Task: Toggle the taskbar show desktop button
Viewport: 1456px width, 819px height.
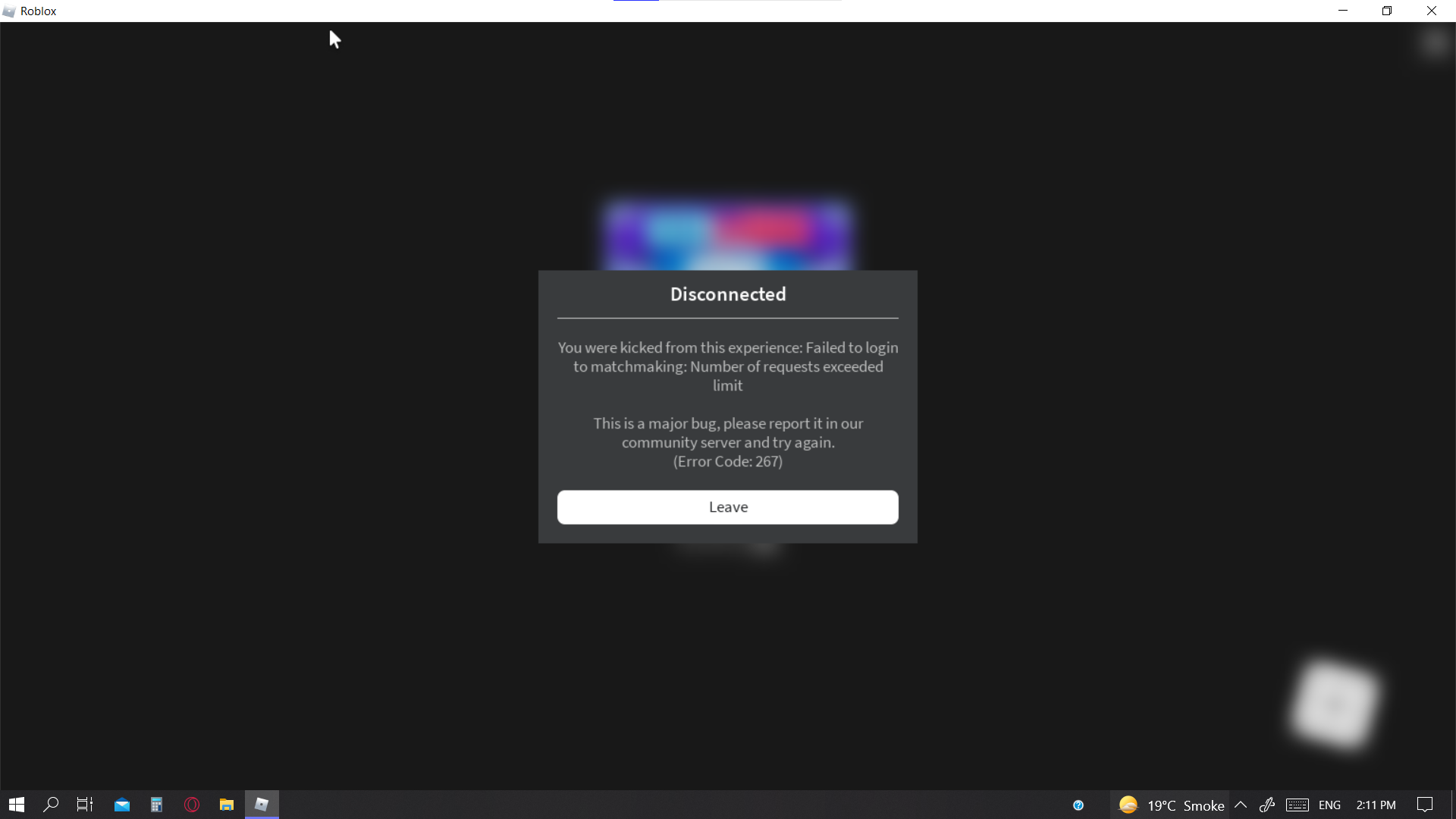Action: click(x=1453, y=805)
